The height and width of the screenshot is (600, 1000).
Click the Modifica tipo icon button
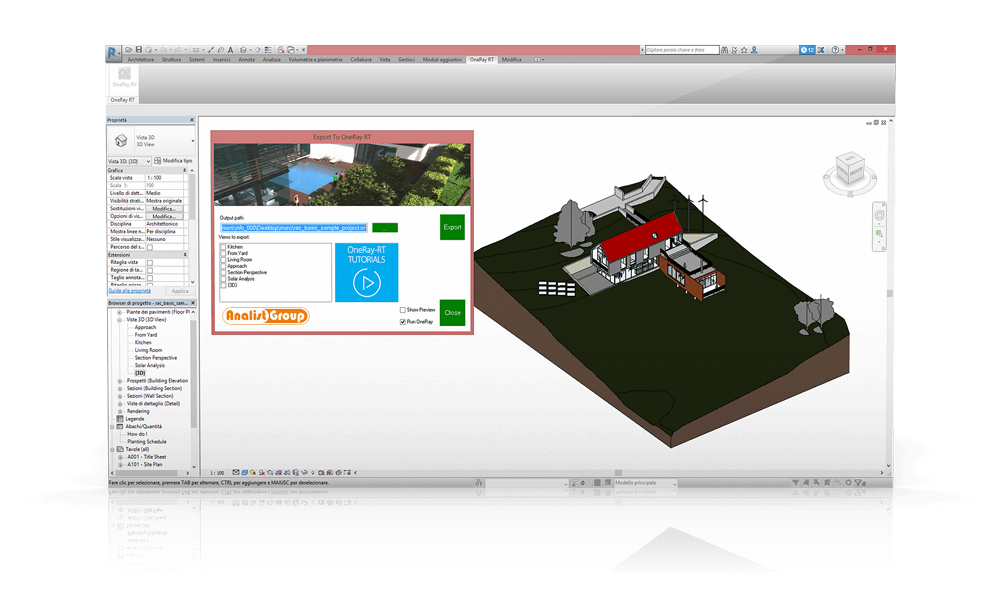(158, 161)
